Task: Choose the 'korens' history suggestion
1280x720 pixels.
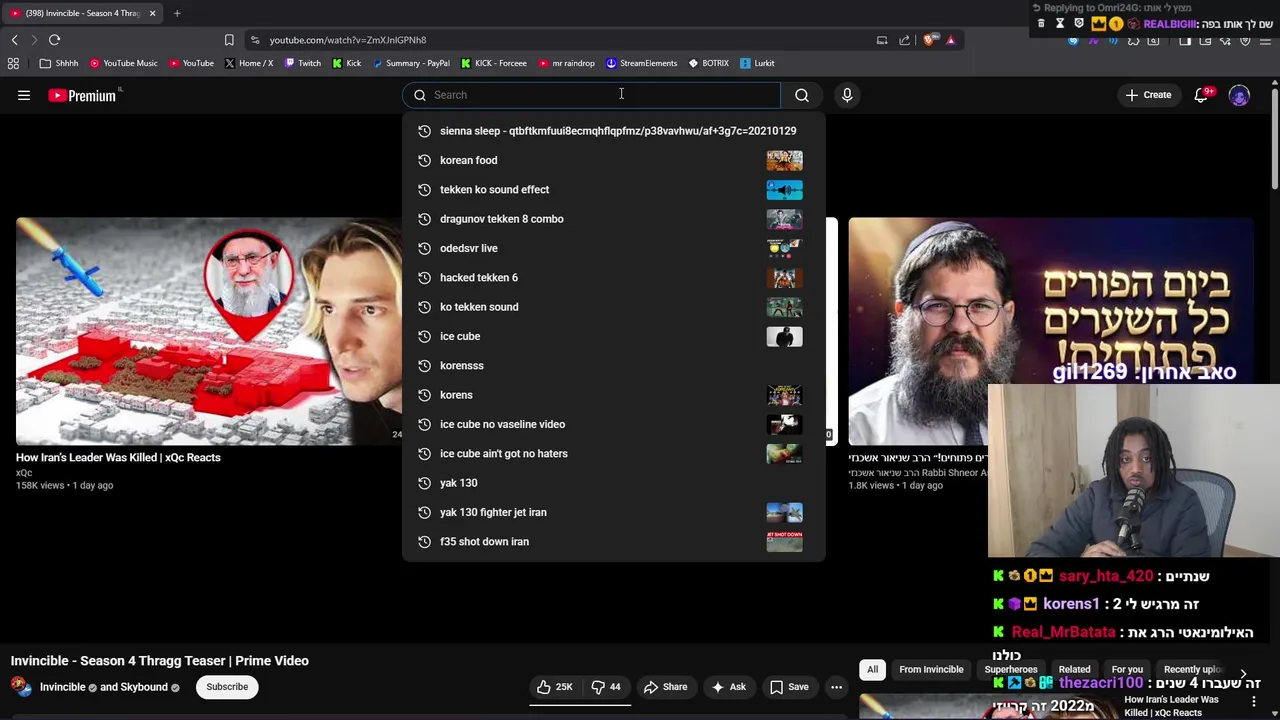Action: coord(614,395)
